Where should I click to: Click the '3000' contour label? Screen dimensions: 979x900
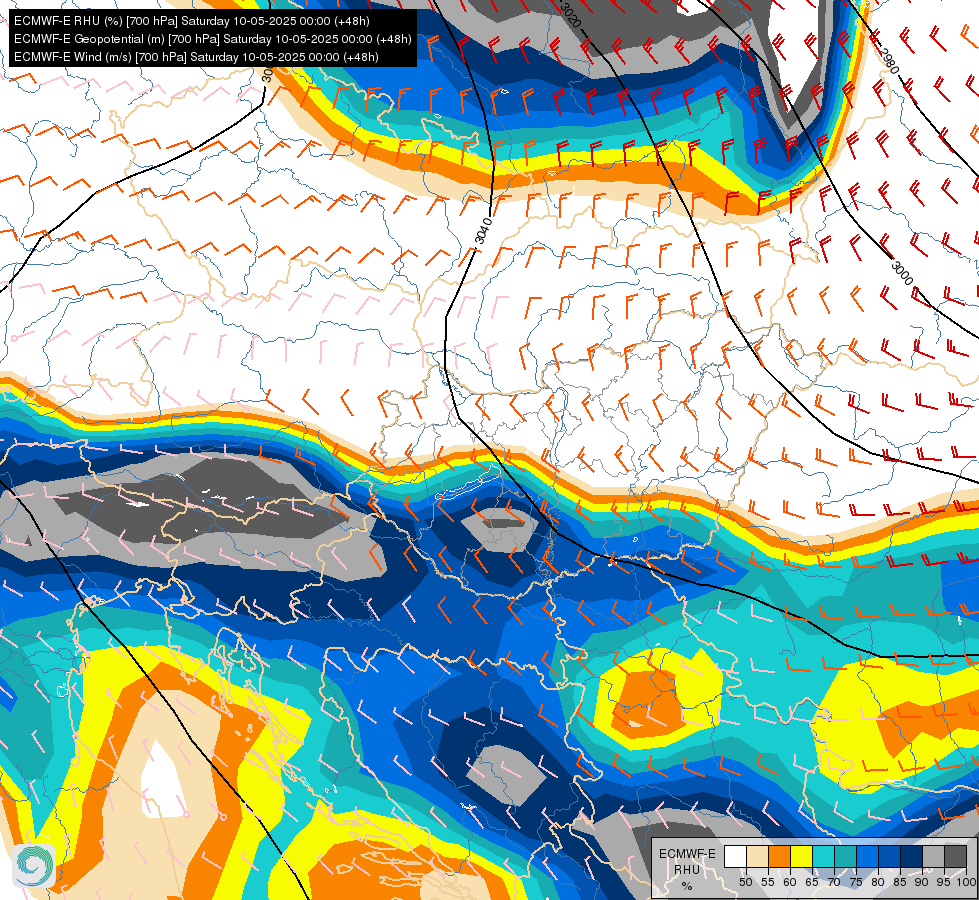pos(902,273)
